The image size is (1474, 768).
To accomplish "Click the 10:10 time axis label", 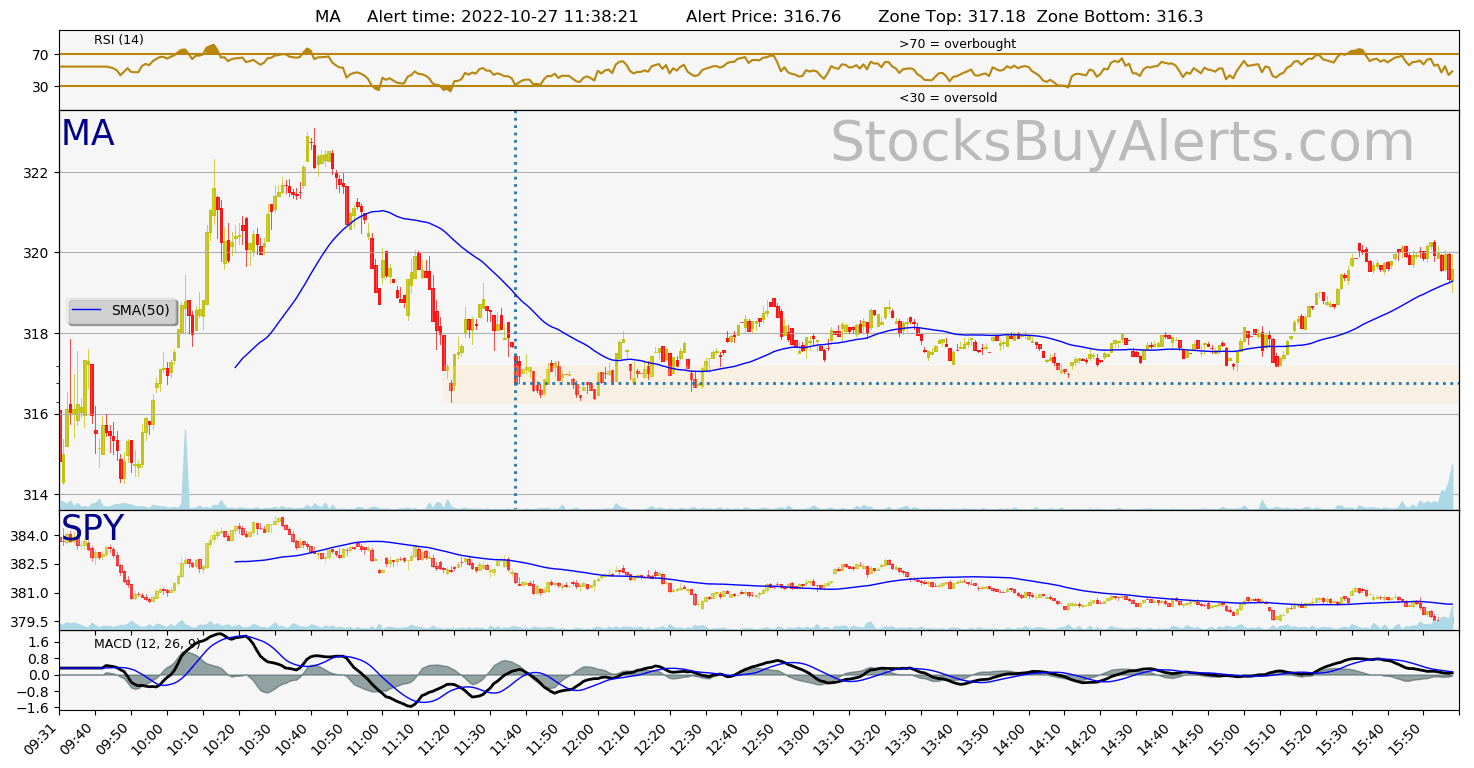I will (x=185, y=738).
